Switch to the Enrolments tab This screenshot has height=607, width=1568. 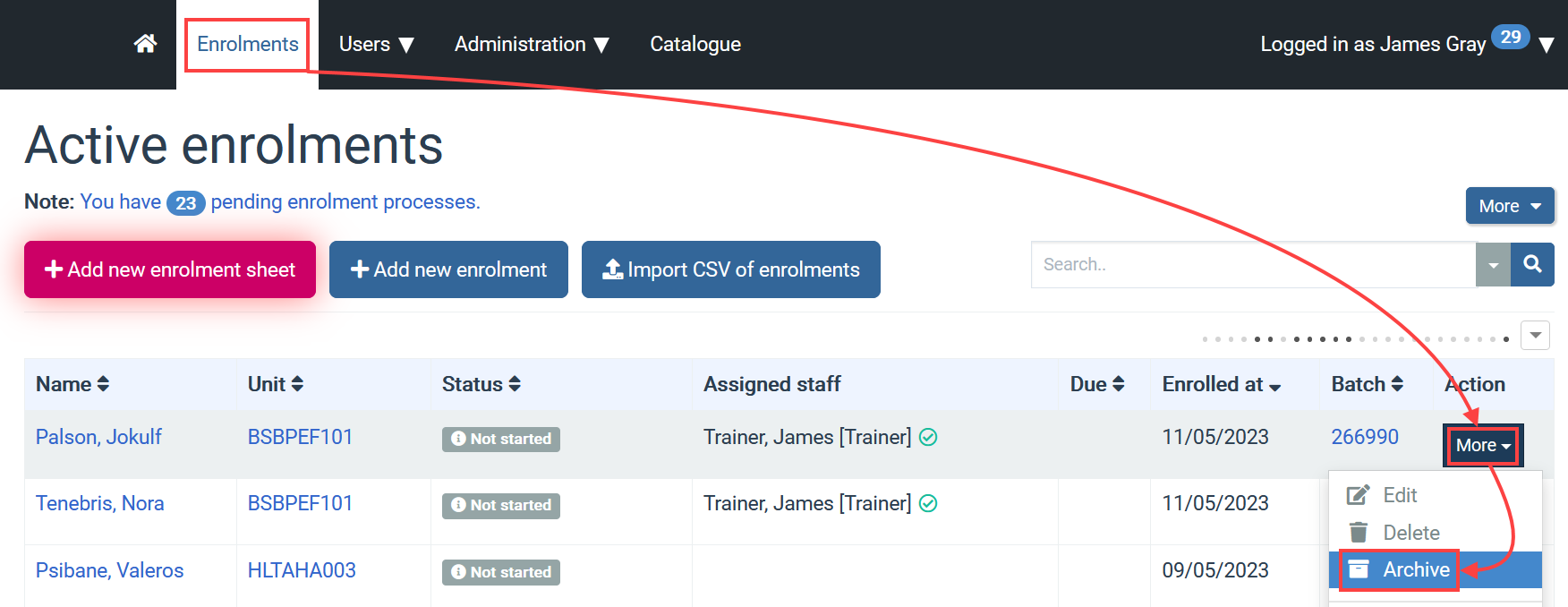click(246, 43)
